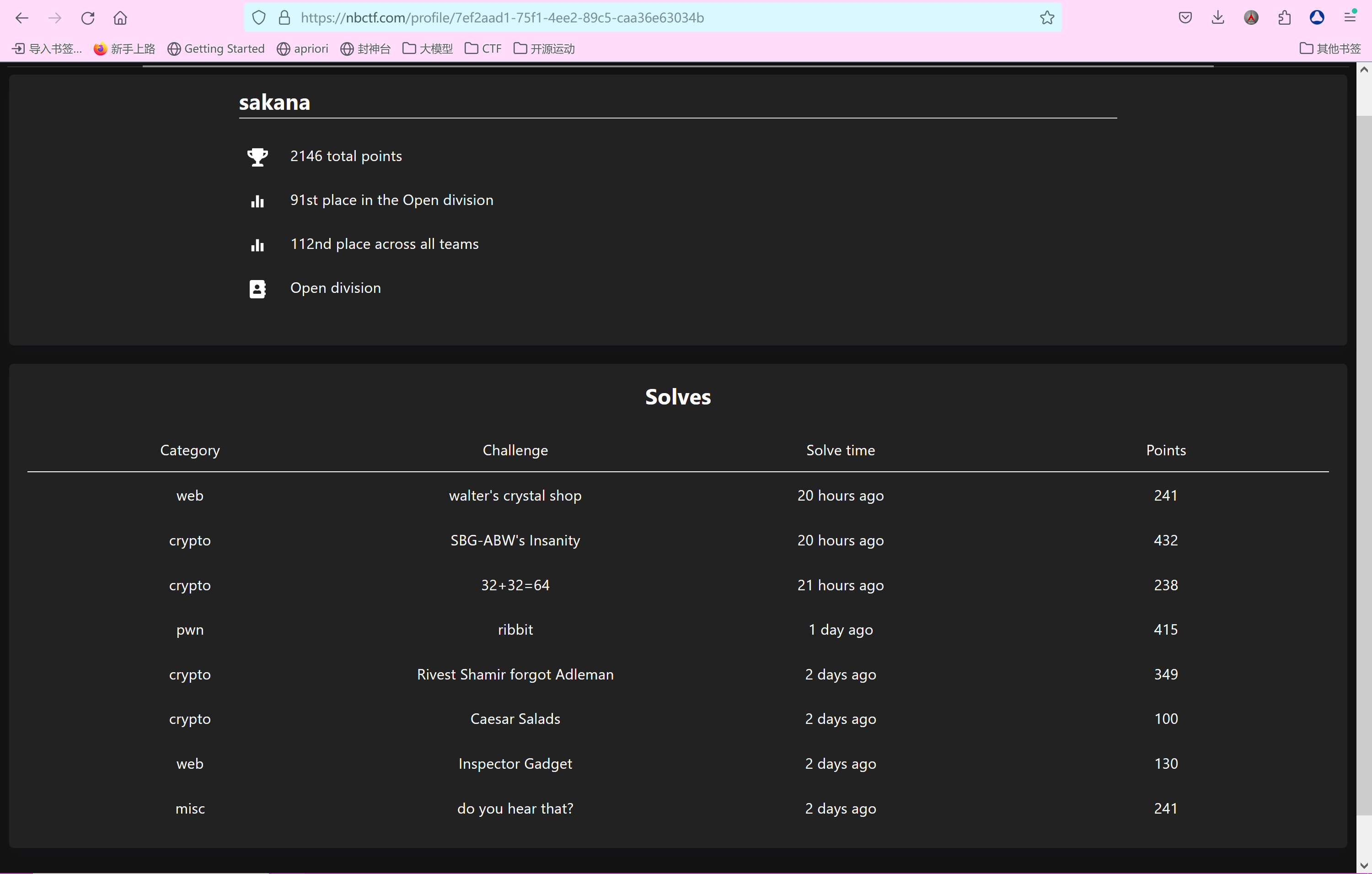Click the scrollbar down arrow
Viewport: 1372px width, 874px height.
[1363, 865]
